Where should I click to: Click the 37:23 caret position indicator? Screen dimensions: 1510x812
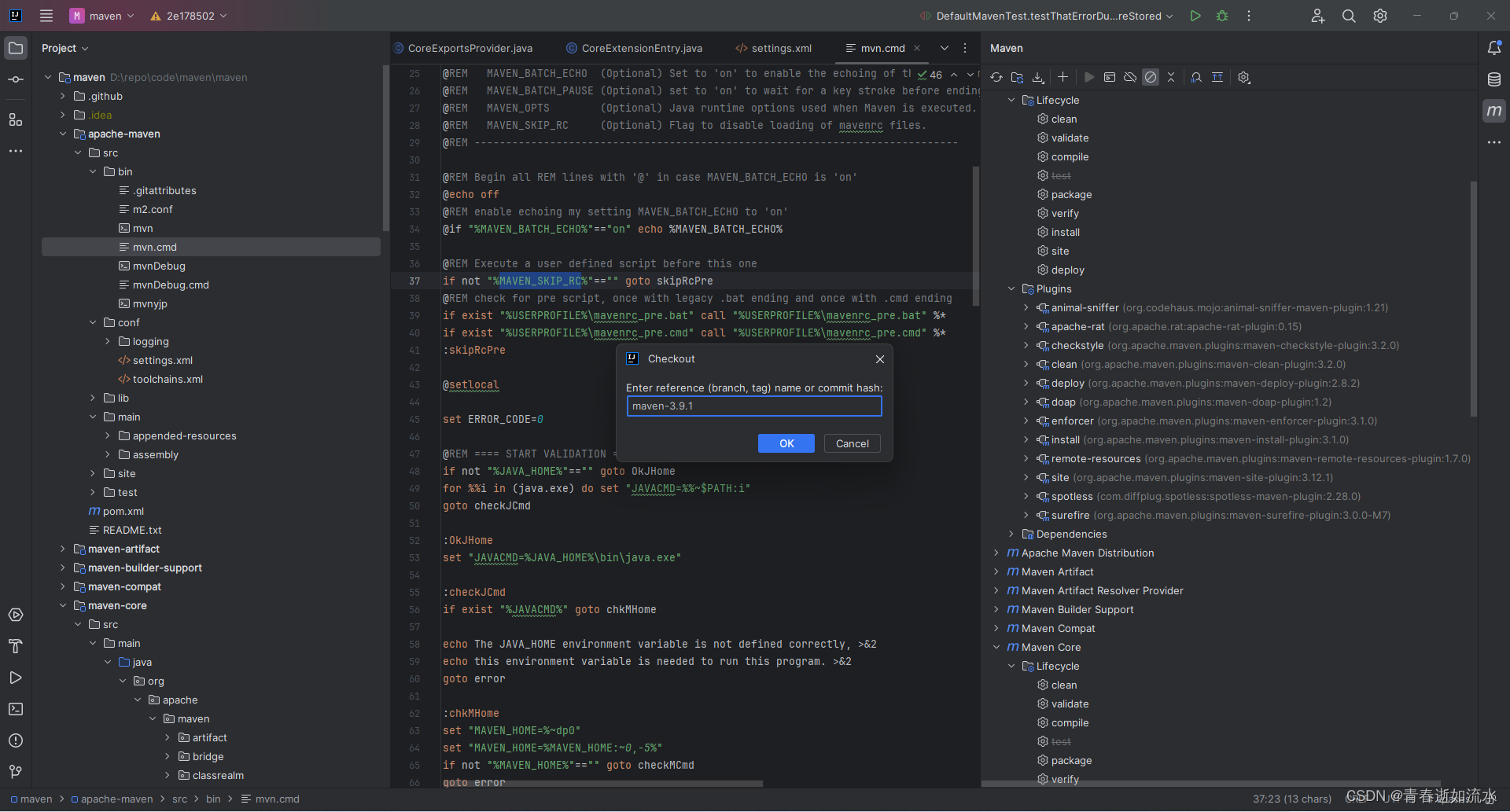point(1291,799)
